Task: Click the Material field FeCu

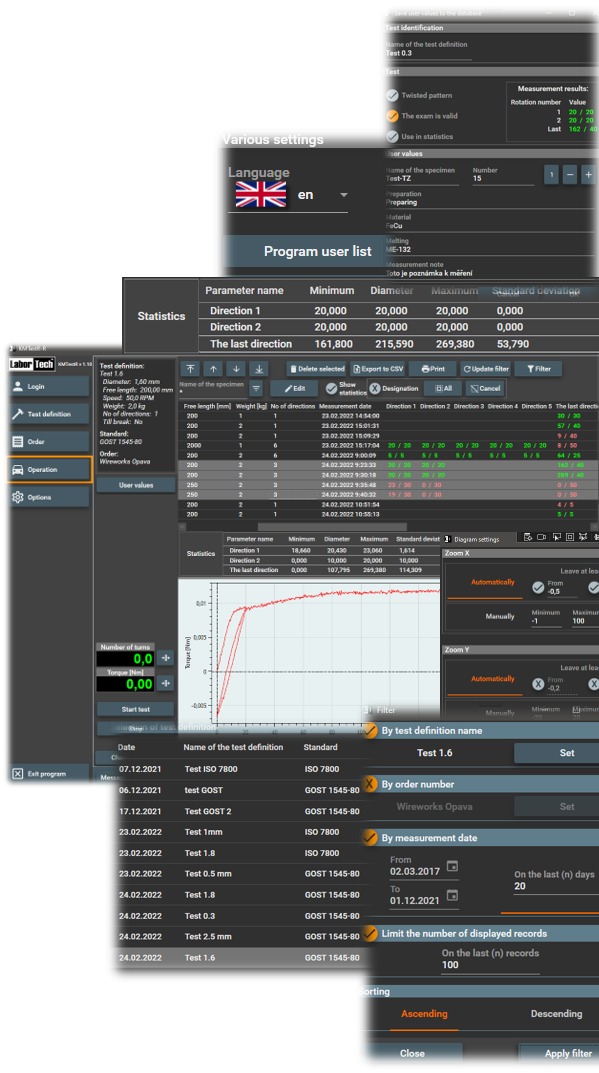Action: (489, 226)
